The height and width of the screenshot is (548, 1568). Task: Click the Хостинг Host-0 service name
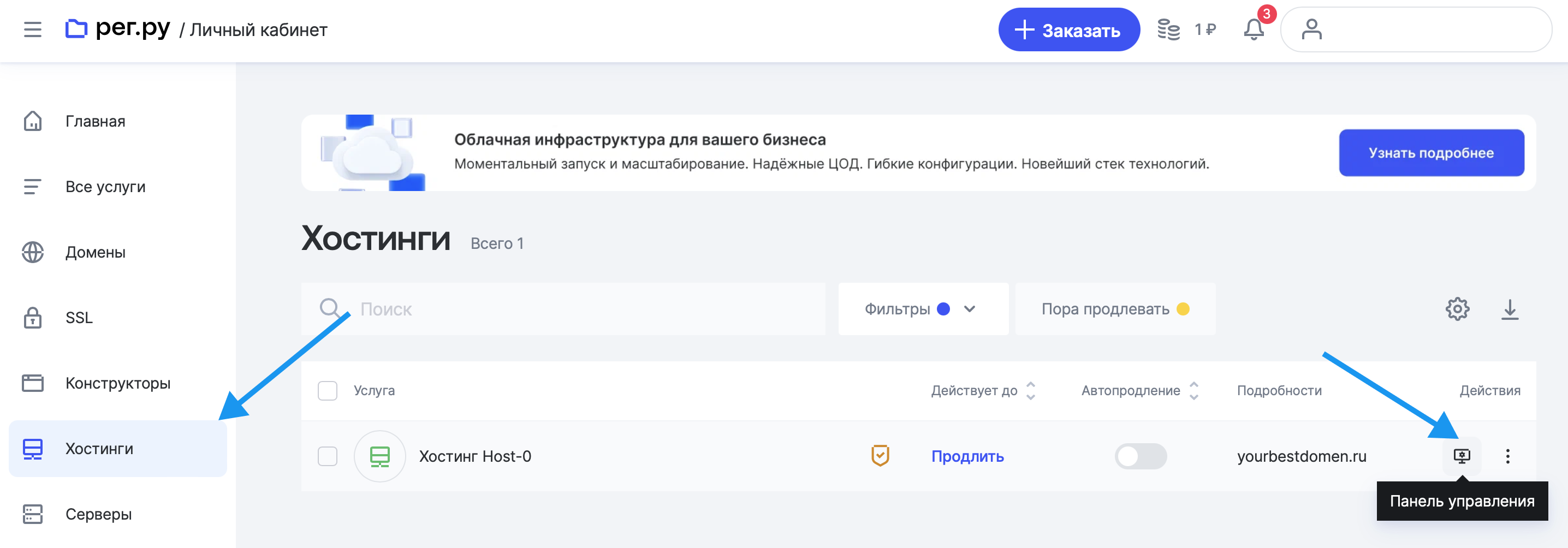(x=475, y=456)
